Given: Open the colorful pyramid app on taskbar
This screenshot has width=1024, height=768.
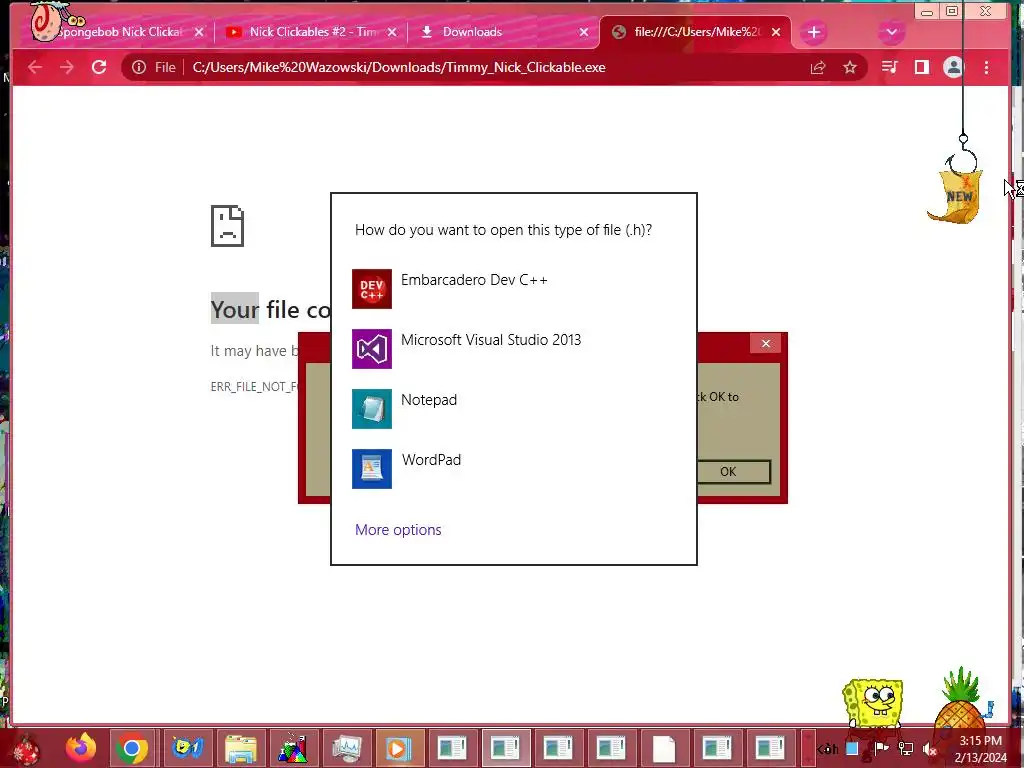Looking at the screenshot, I should point(293,748).
